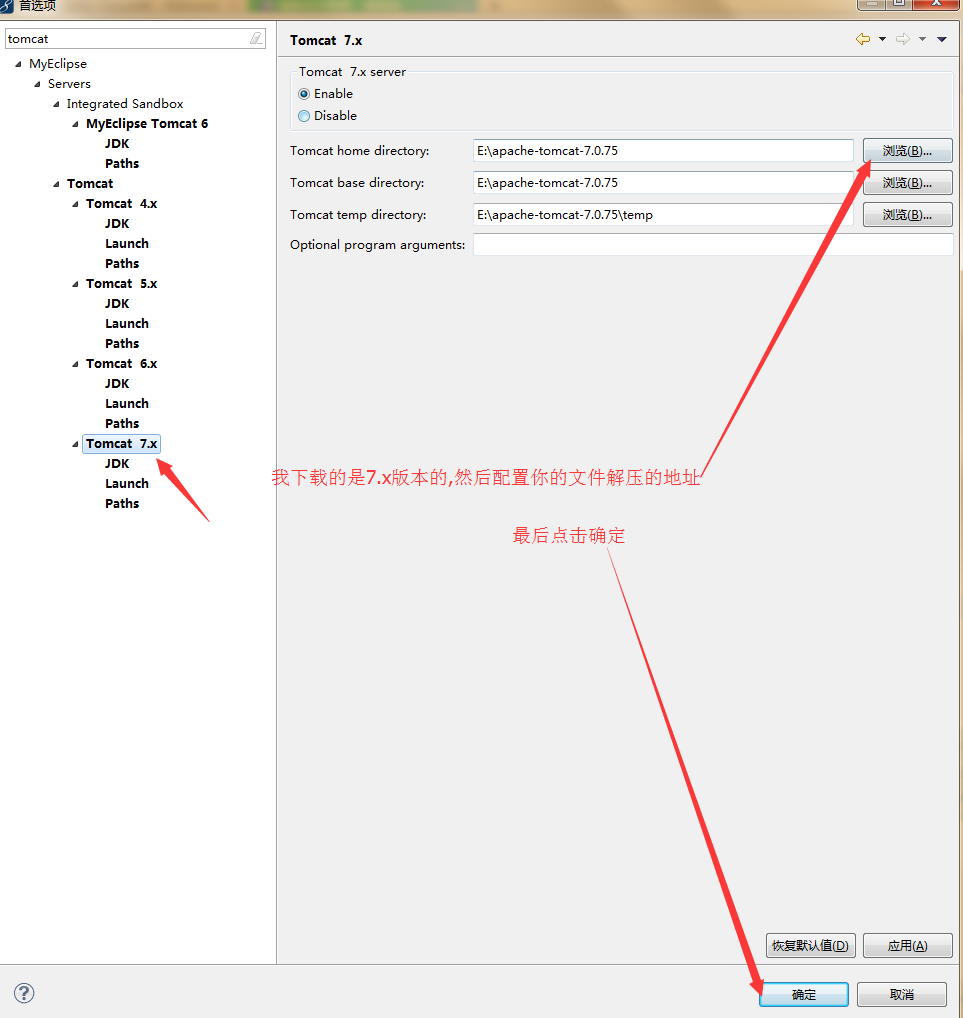Select the Tomcat parent tree item
Image resolution: width=963 pixels, height=1018 pixels.
pos(90,184)
